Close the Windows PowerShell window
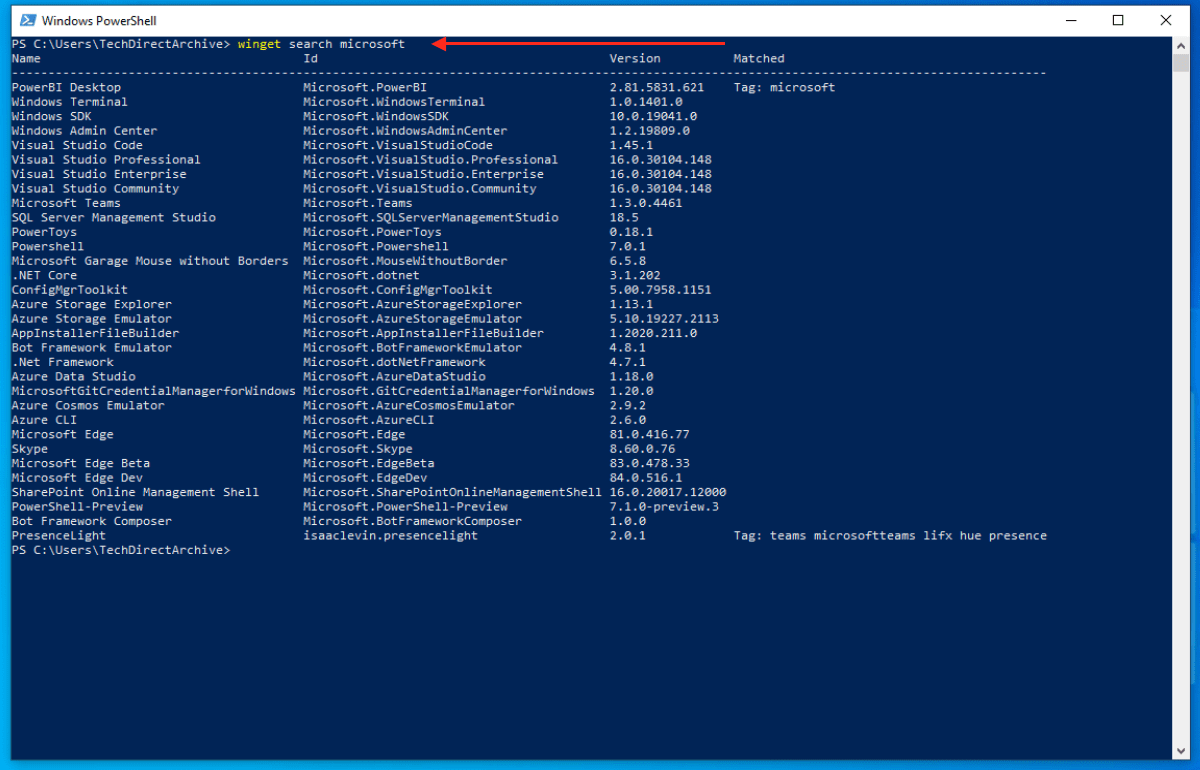Screen dimensions: 1200x770 click(1165, 20)
